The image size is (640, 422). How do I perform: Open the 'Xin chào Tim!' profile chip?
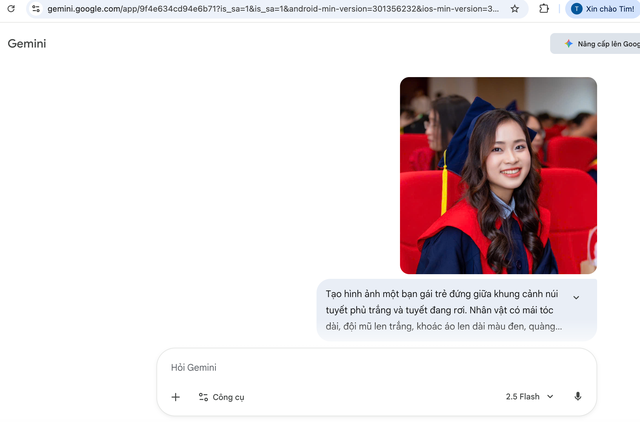602,9
